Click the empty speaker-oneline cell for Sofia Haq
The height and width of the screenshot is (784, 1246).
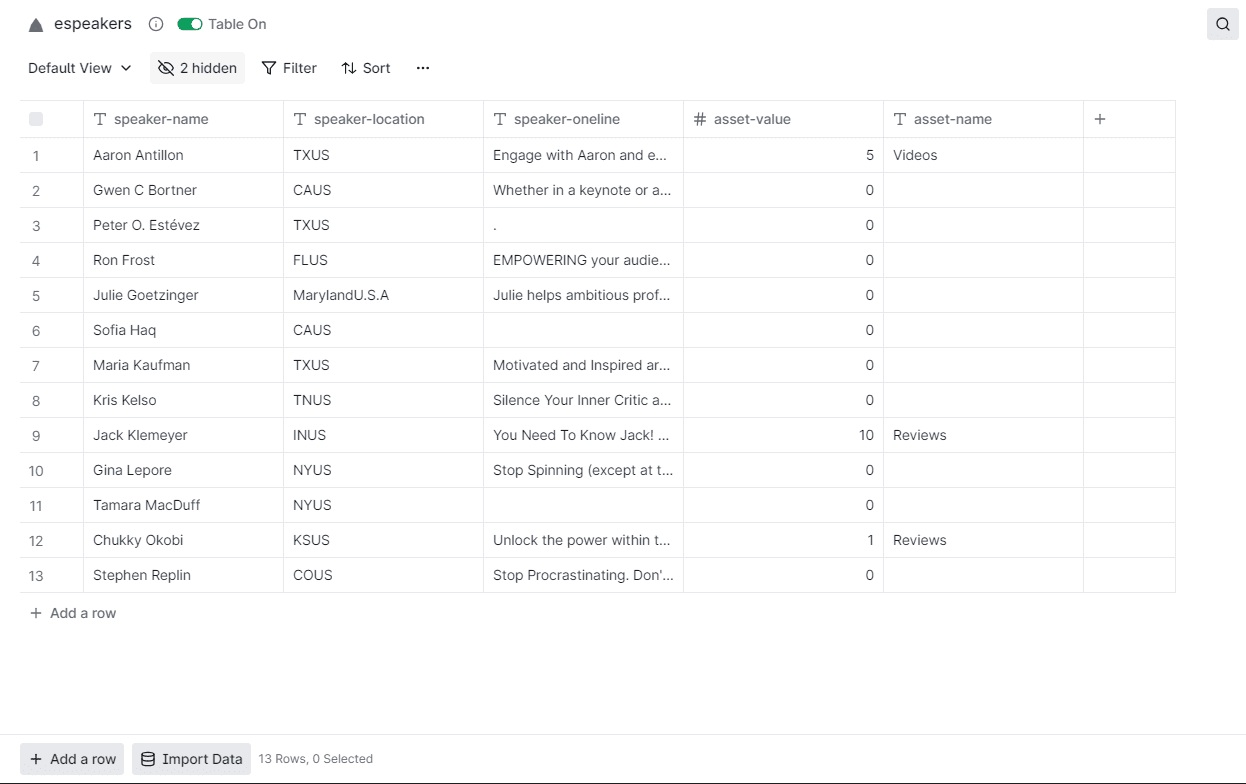(584, 330)
